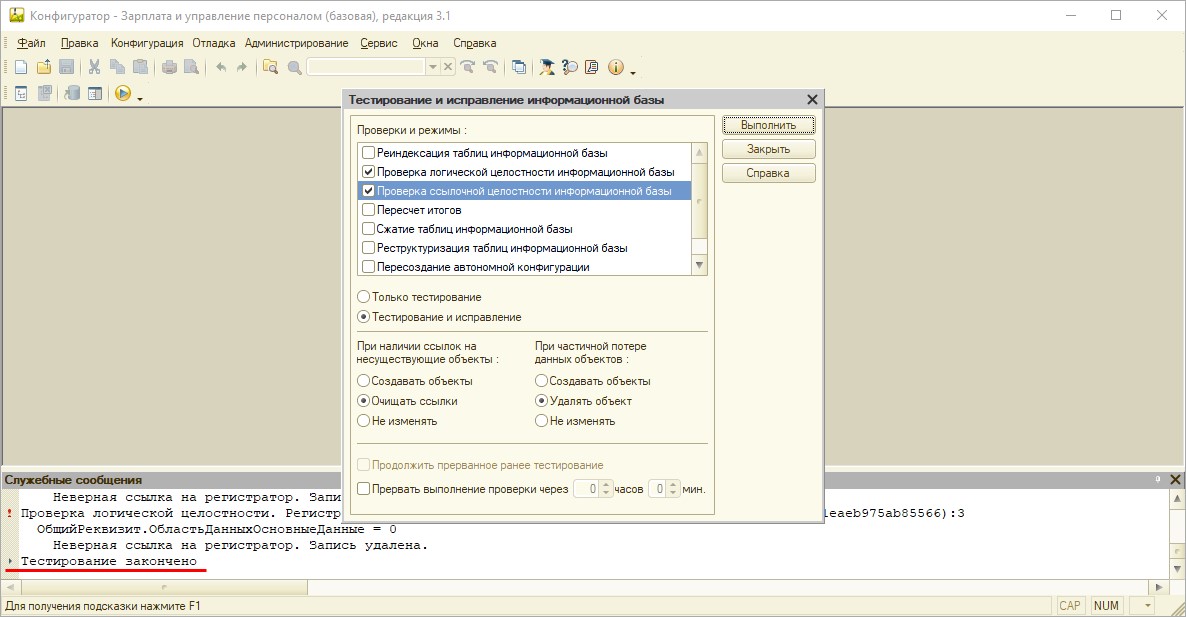Open help search question-magnifier icon
Screen dimensions: 1186x617
[570, 67]
